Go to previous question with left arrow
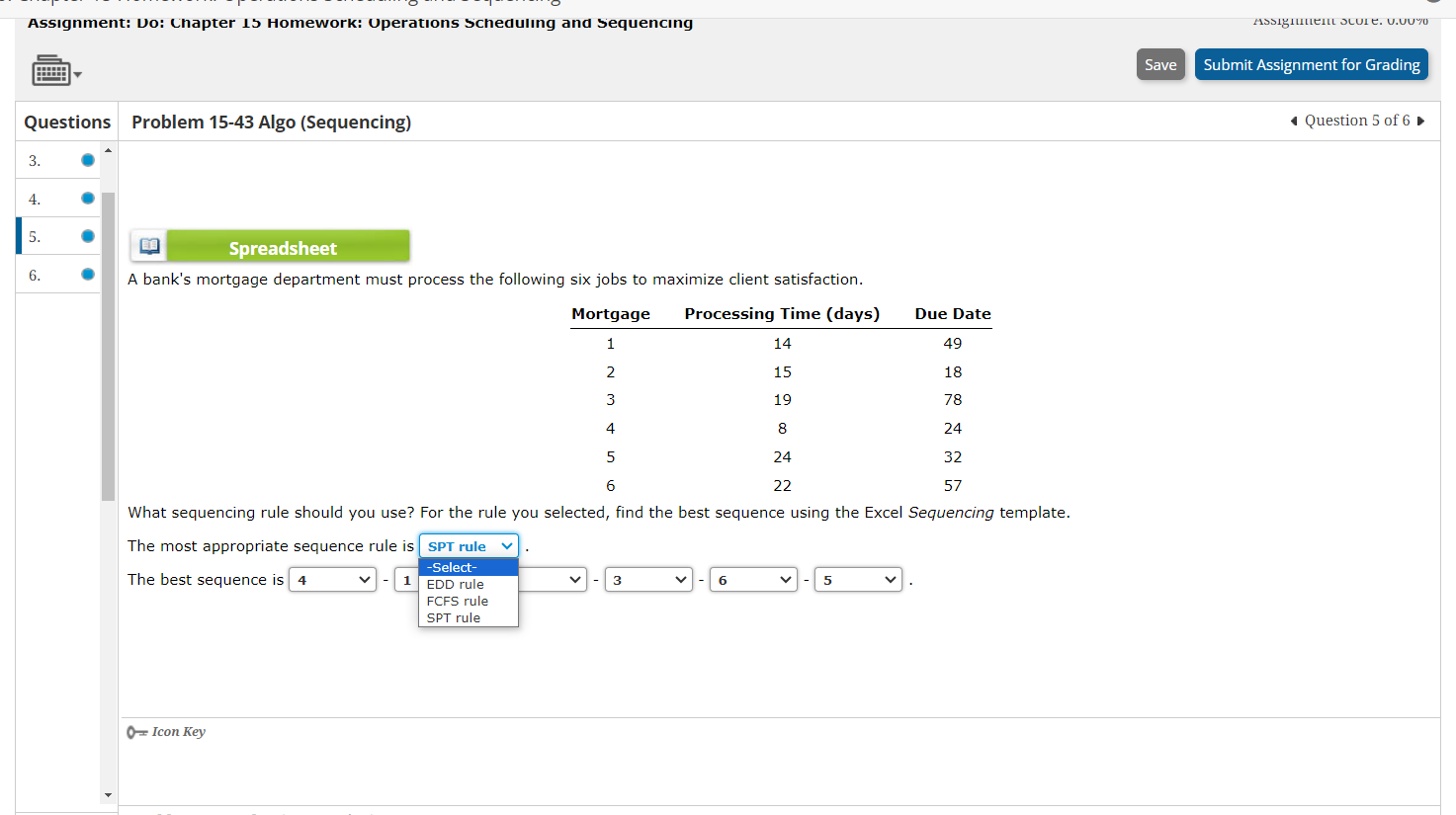Screen dimensions: 1456x815 click(1294, 121)
